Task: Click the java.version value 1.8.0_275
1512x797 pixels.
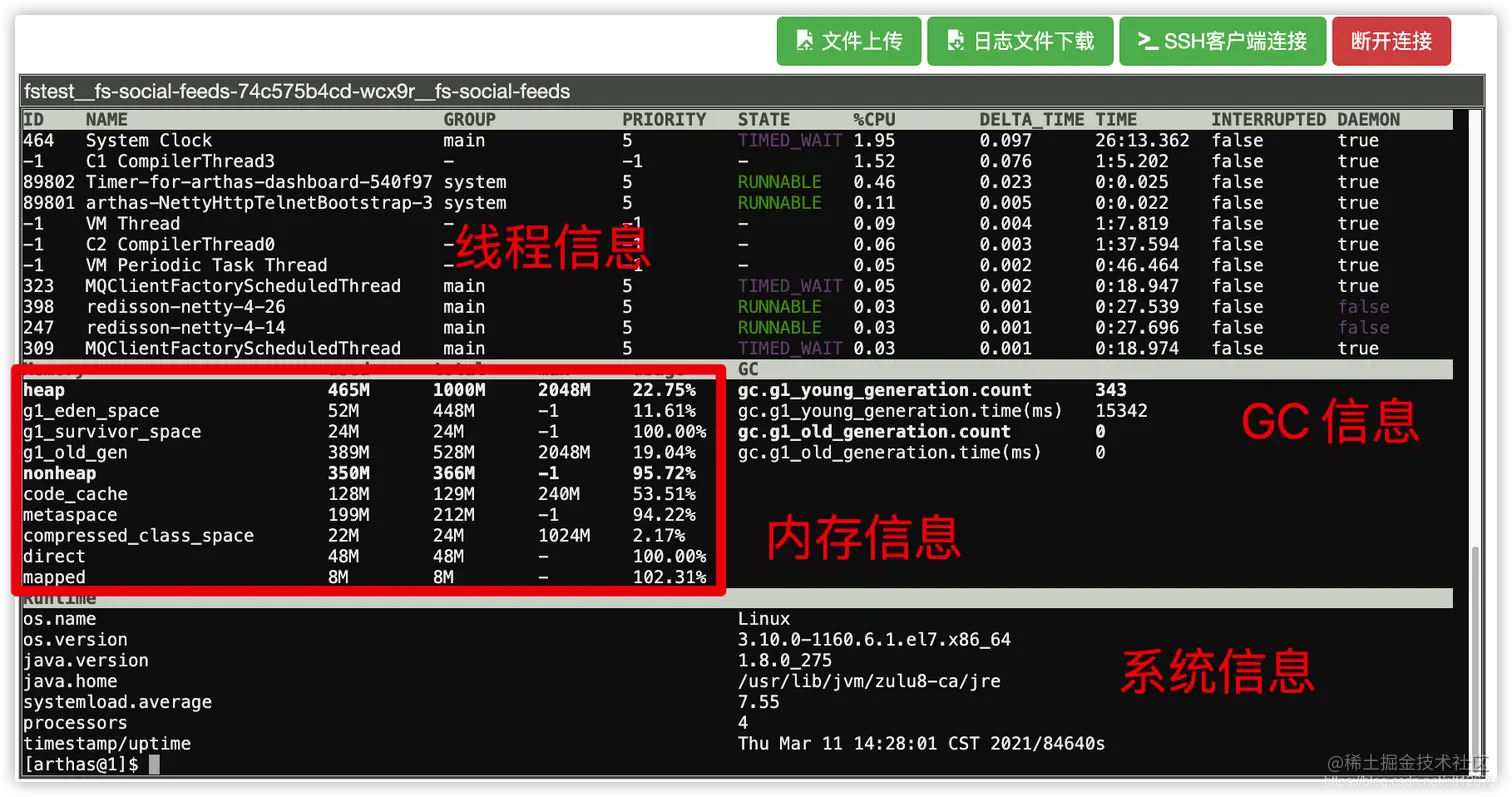Action: [x=785, y=661]
